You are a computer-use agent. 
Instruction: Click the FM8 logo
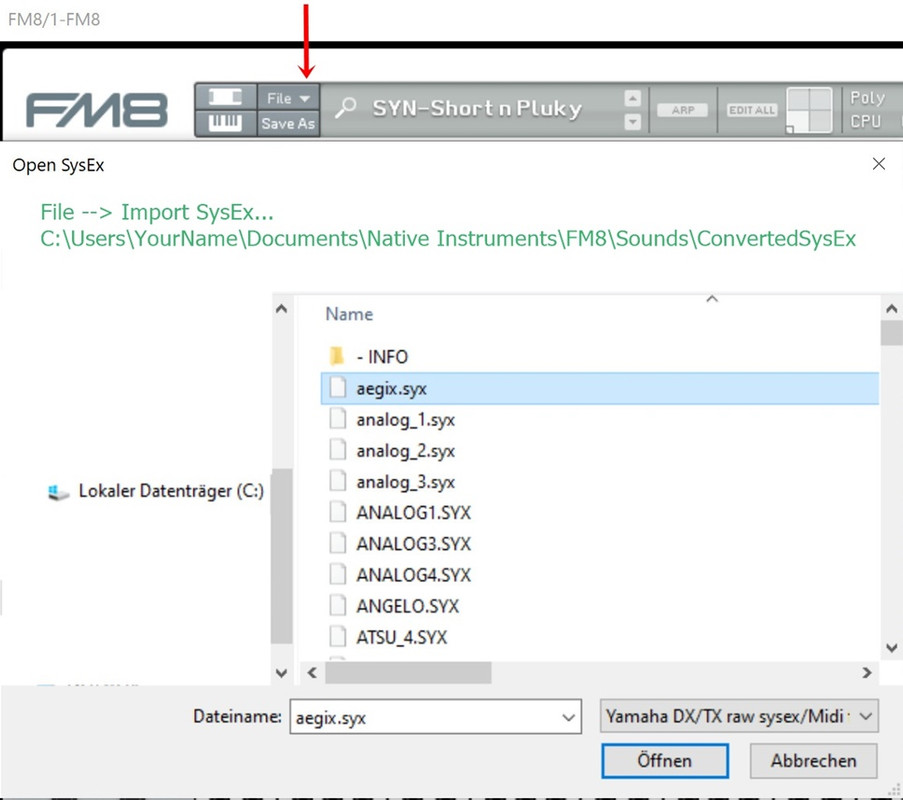pyautogui.click(x=97, y=109)
